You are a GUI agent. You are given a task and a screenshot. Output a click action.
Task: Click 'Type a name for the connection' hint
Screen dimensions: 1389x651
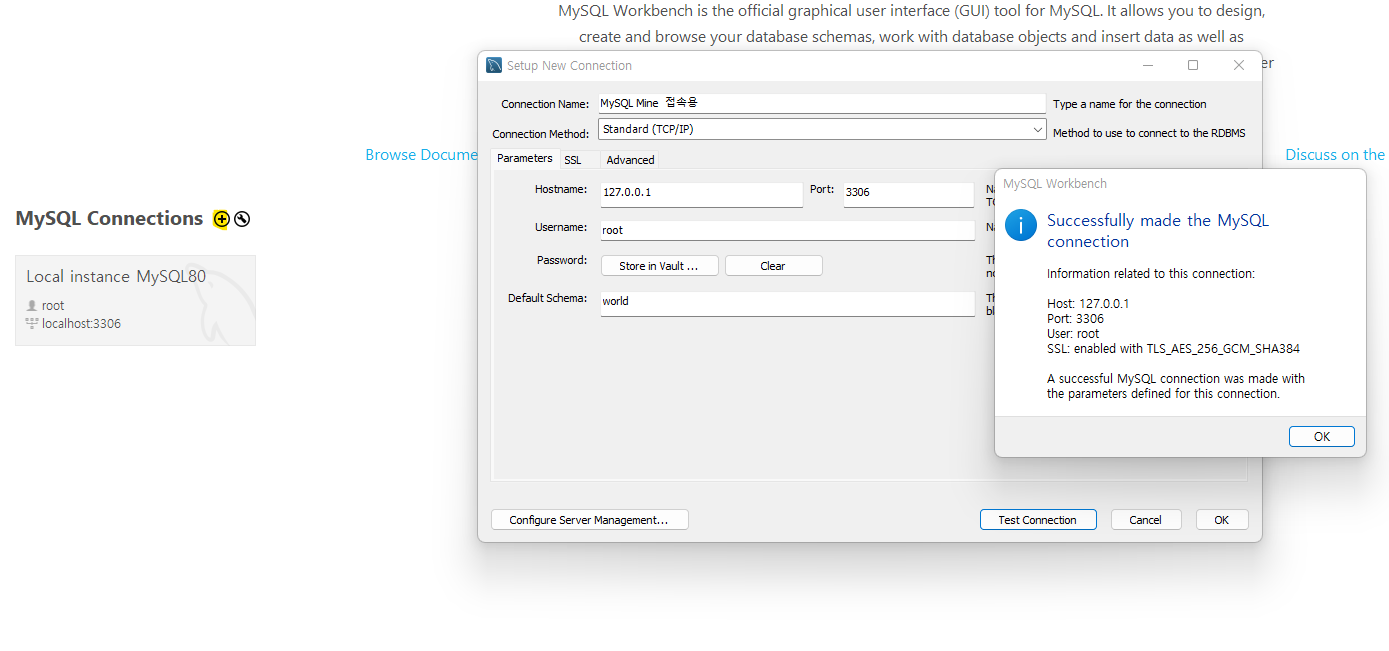1130,104
